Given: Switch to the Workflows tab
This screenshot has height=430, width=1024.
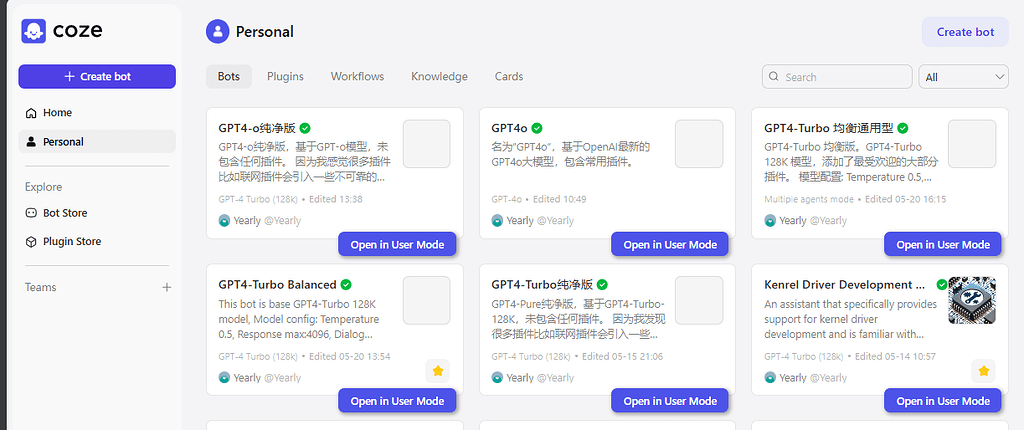Looking at the screenshot, I should 357,76.
